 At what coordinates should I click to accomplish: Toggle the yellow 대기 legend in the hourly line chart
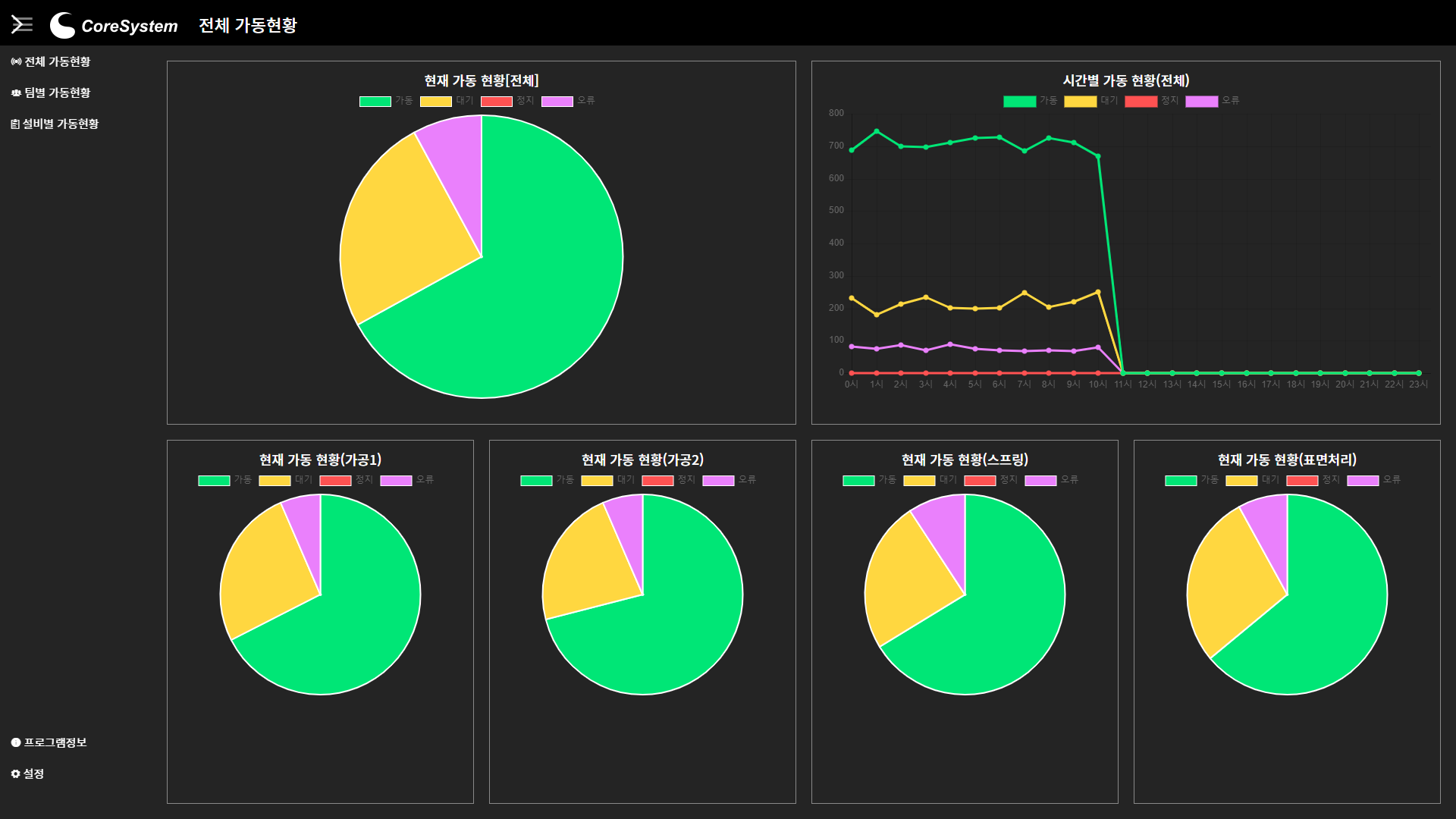1091,101
